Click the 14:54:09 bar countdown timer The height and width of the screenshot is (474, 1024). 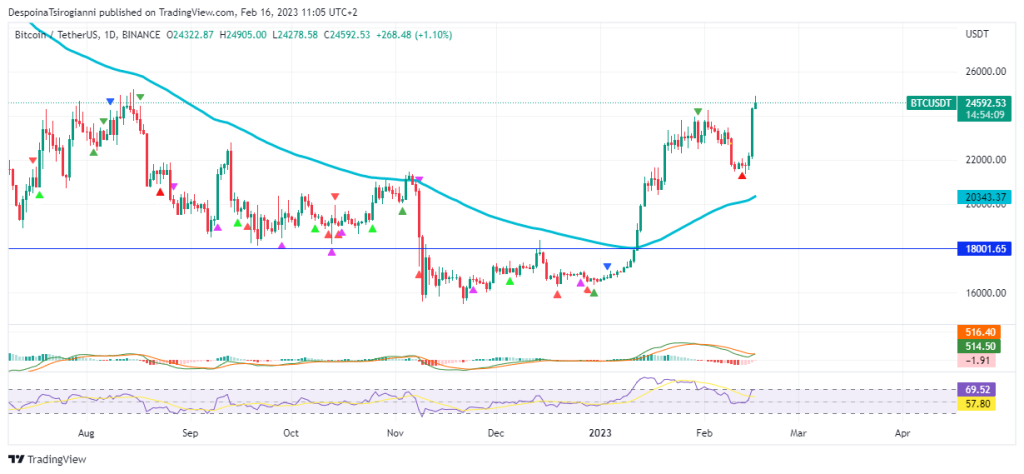point(985,115)
